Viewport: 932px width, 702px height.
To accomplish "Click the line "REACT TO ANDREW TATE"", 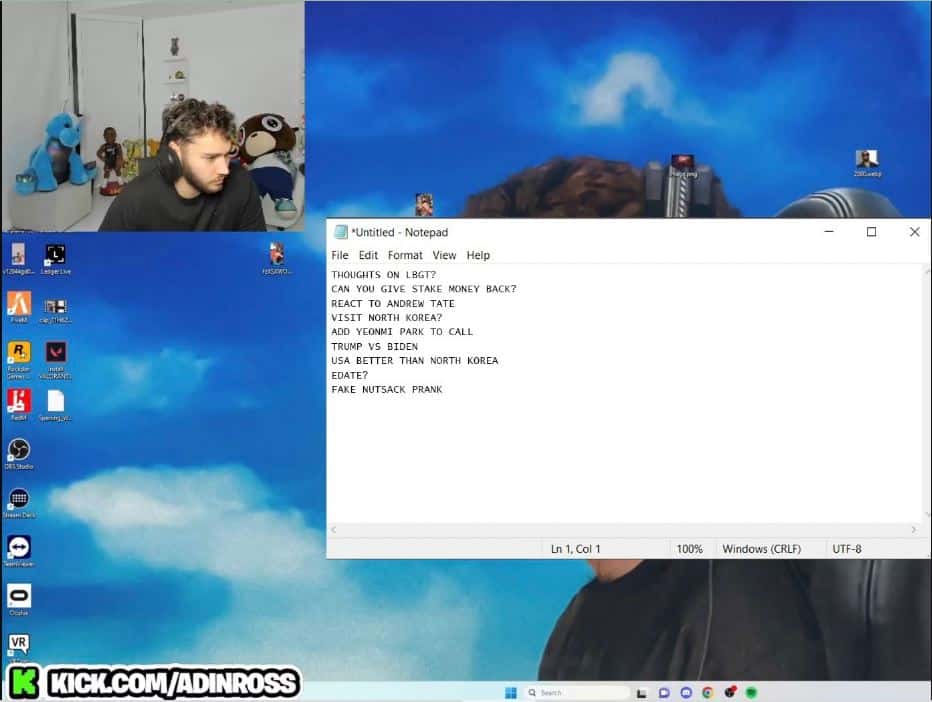I will tap(393, 303).
